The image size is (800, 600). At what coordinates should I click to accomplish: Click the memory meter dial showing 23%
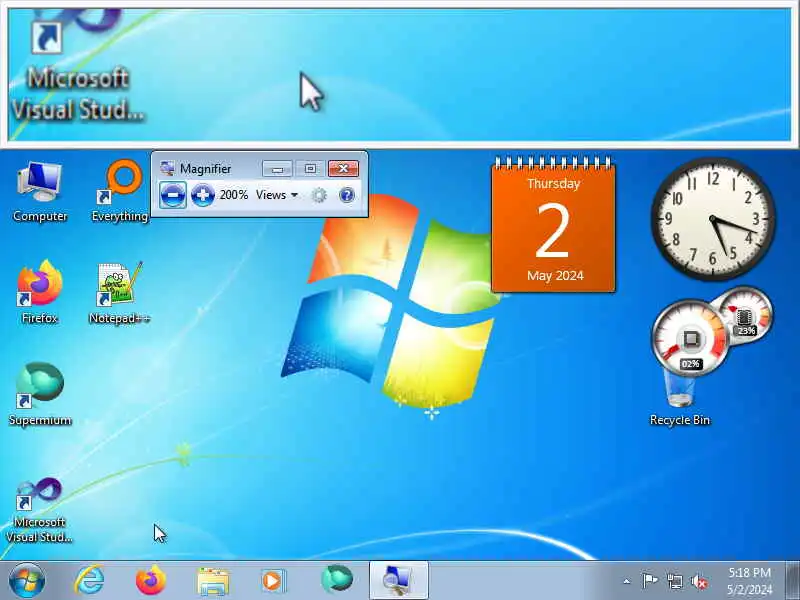tap(747, 314)
